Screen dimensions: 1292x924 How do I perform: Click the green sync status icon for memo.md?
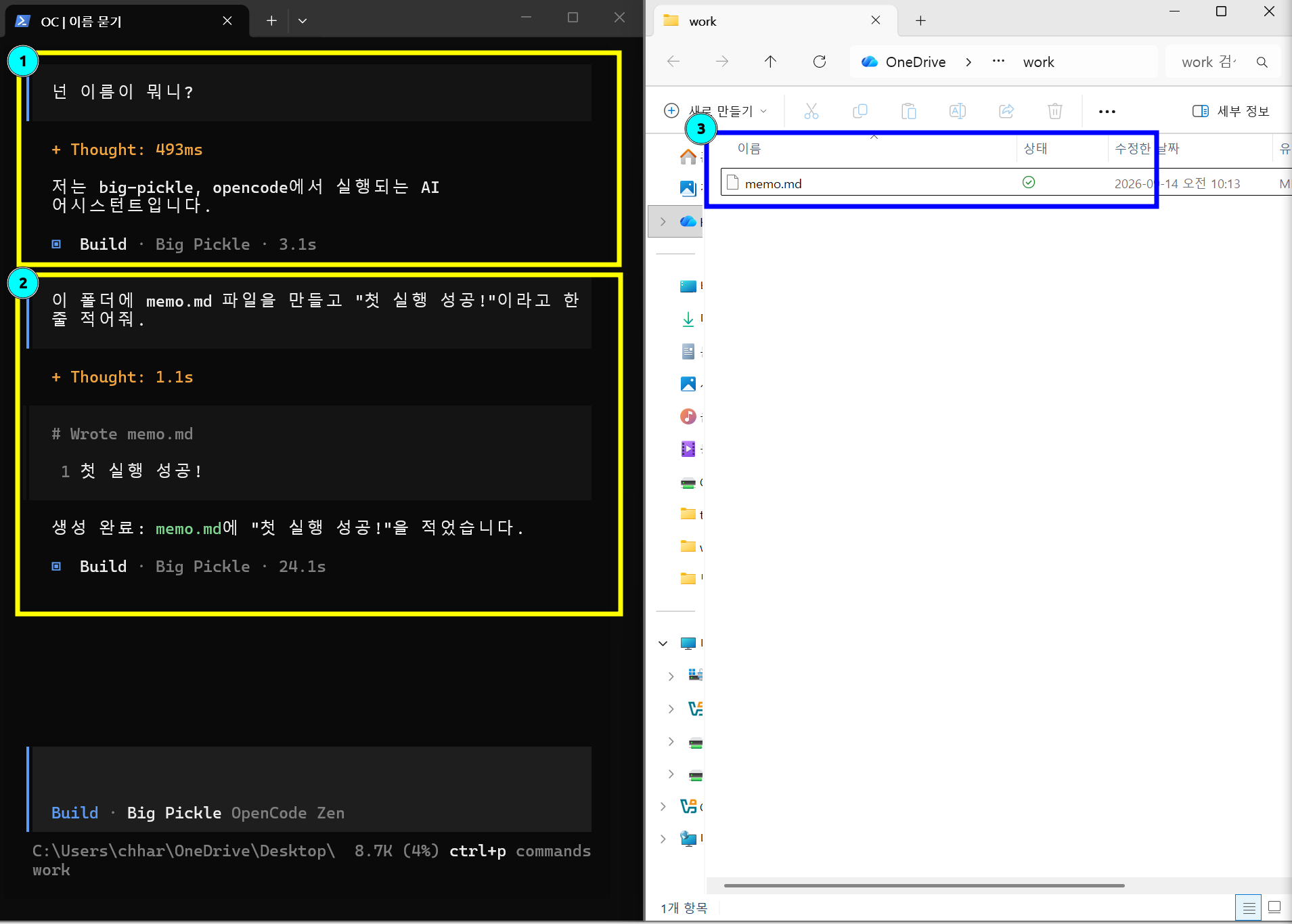coord(1028,182)
